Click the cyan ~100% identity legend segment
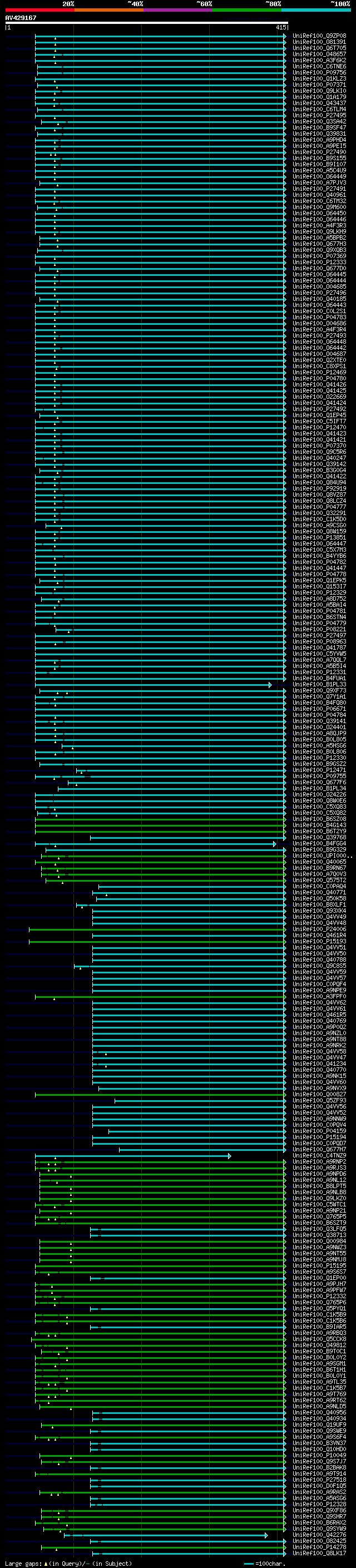This screenshot has width=356, height=1568. tap(315, 10)
